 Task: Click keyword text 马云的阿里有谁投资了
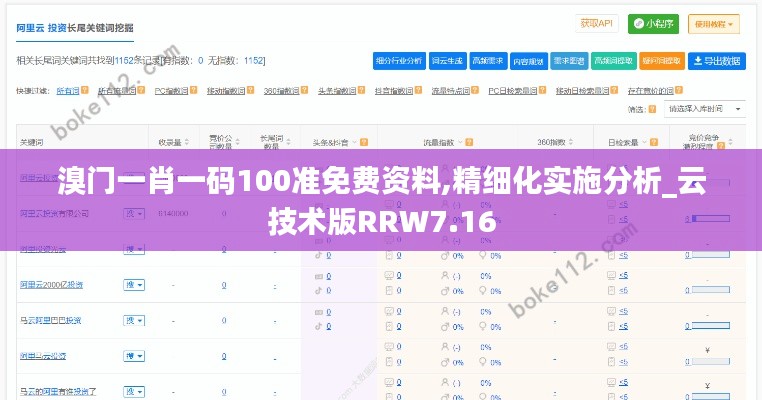pyautogui.click(x=58, y=392)
